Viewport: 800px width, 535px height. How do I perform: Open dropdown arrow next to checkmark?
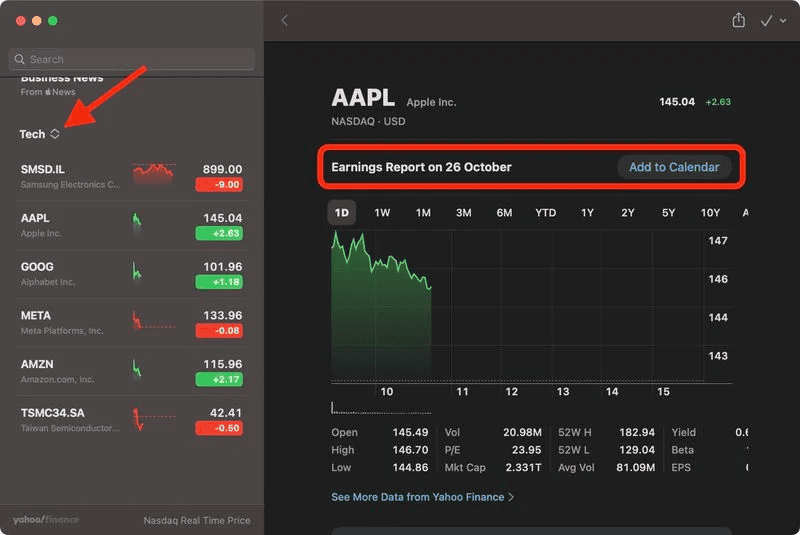(782, 21)
